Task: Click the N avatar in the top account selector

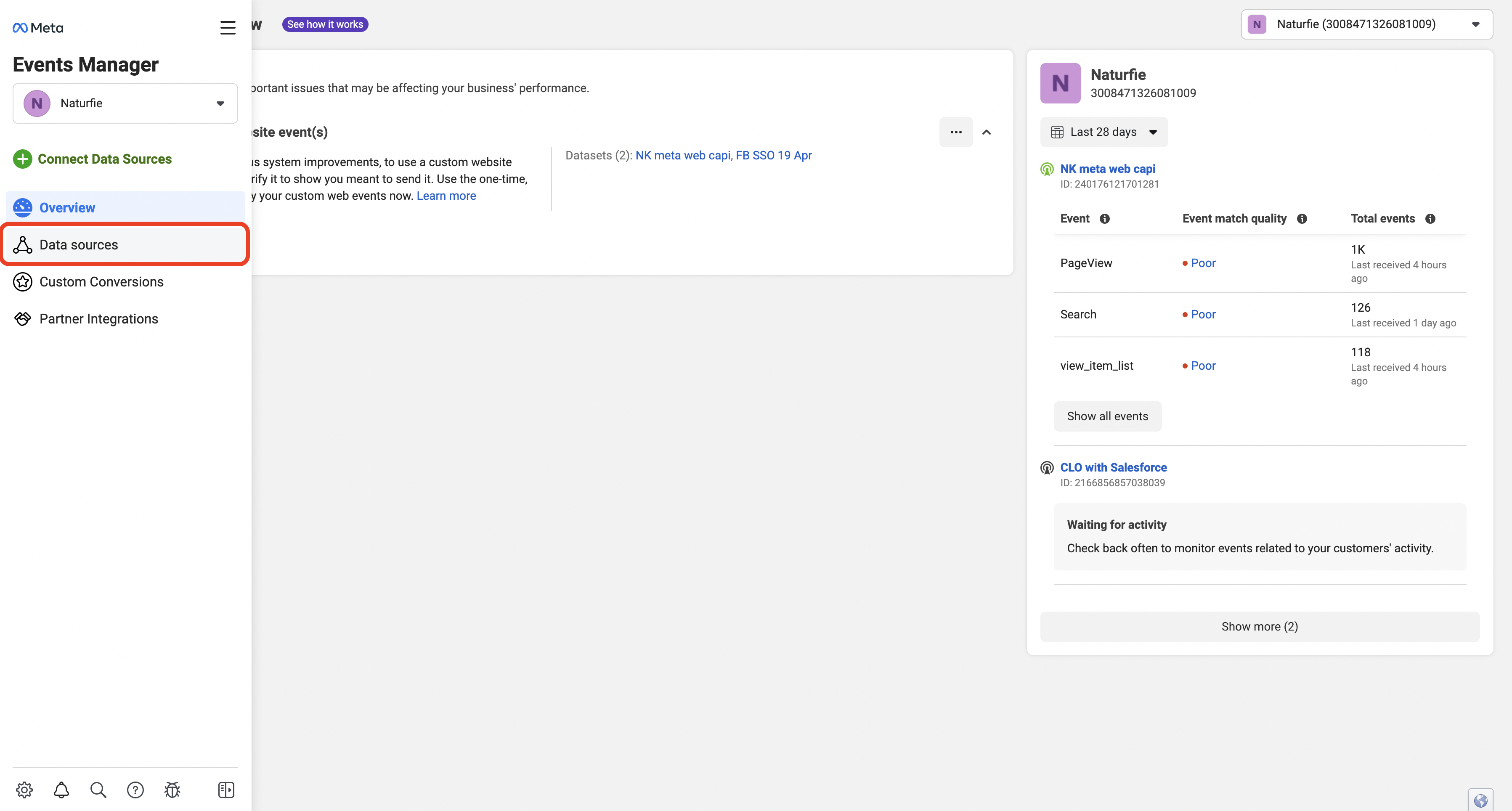Action: click(1257, 24)
